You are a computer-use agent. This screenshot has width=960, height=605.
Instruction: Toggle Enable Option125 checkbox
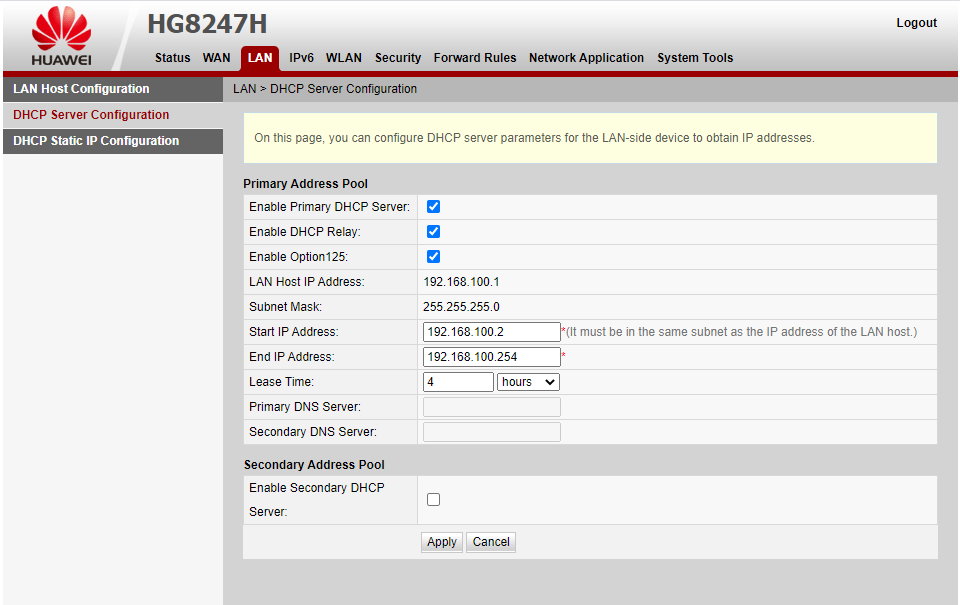click(x=433, y=257)
